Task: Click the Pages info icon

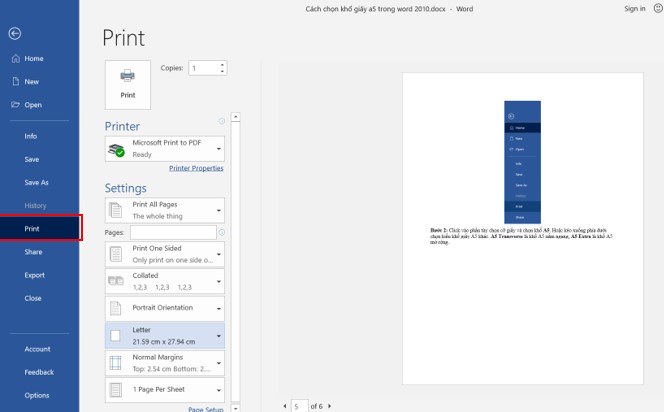Action: [x=221, y=233]
